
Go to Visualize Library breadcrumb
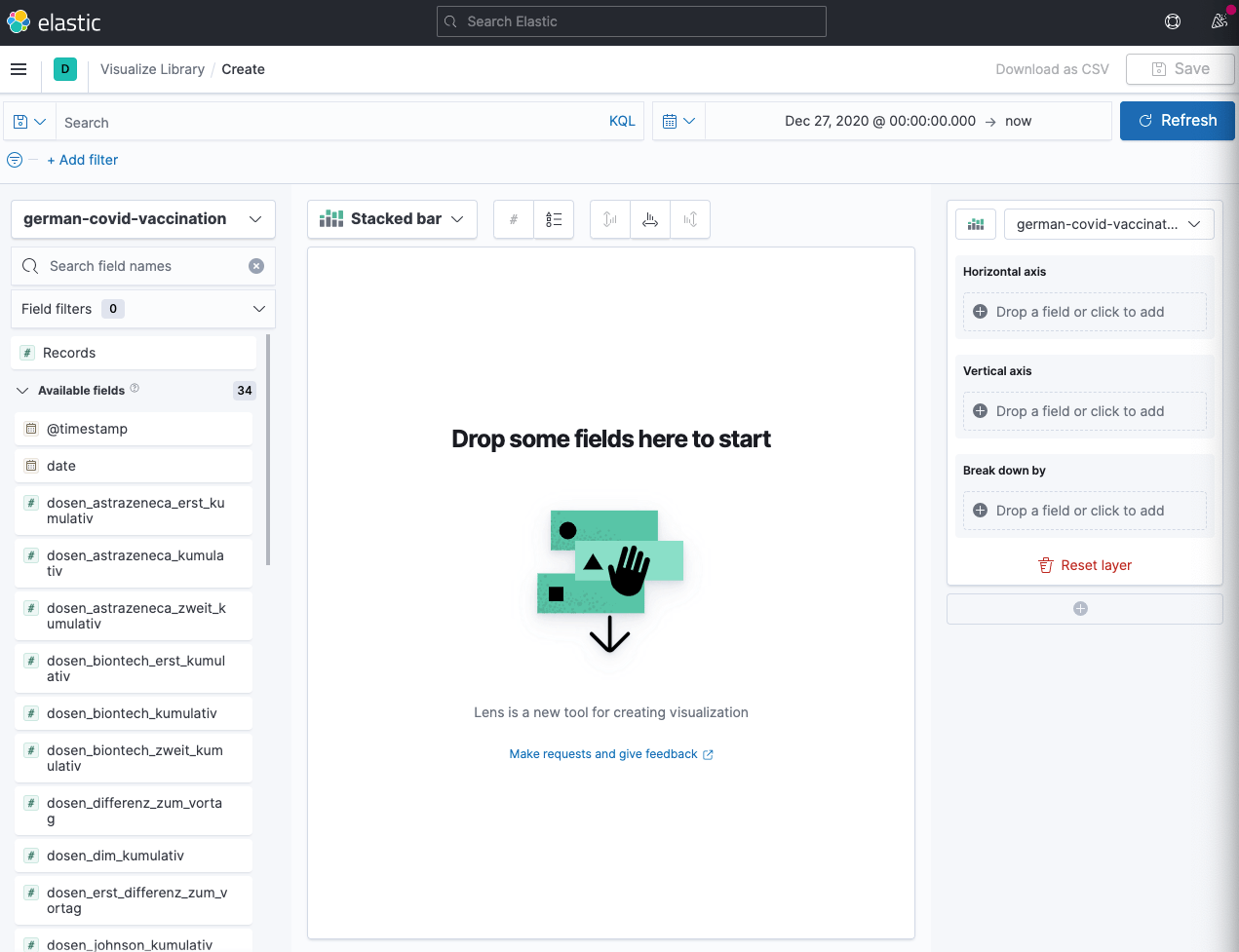(152, 69)
